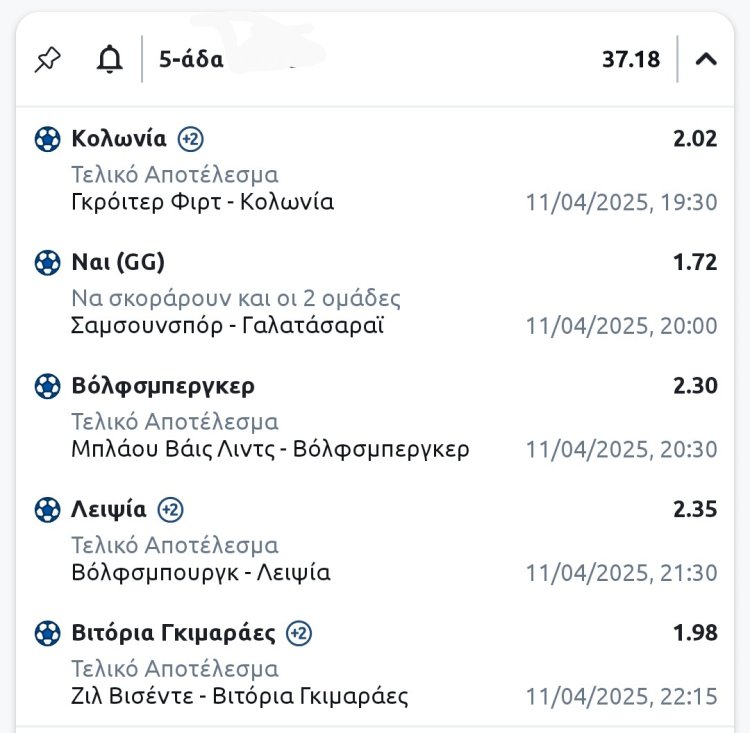Image resolution: width=750 pixels, height=733 pixels.
Task: Click soccer ball icon beside Ναι (GG)
Action: coord(47,263)
